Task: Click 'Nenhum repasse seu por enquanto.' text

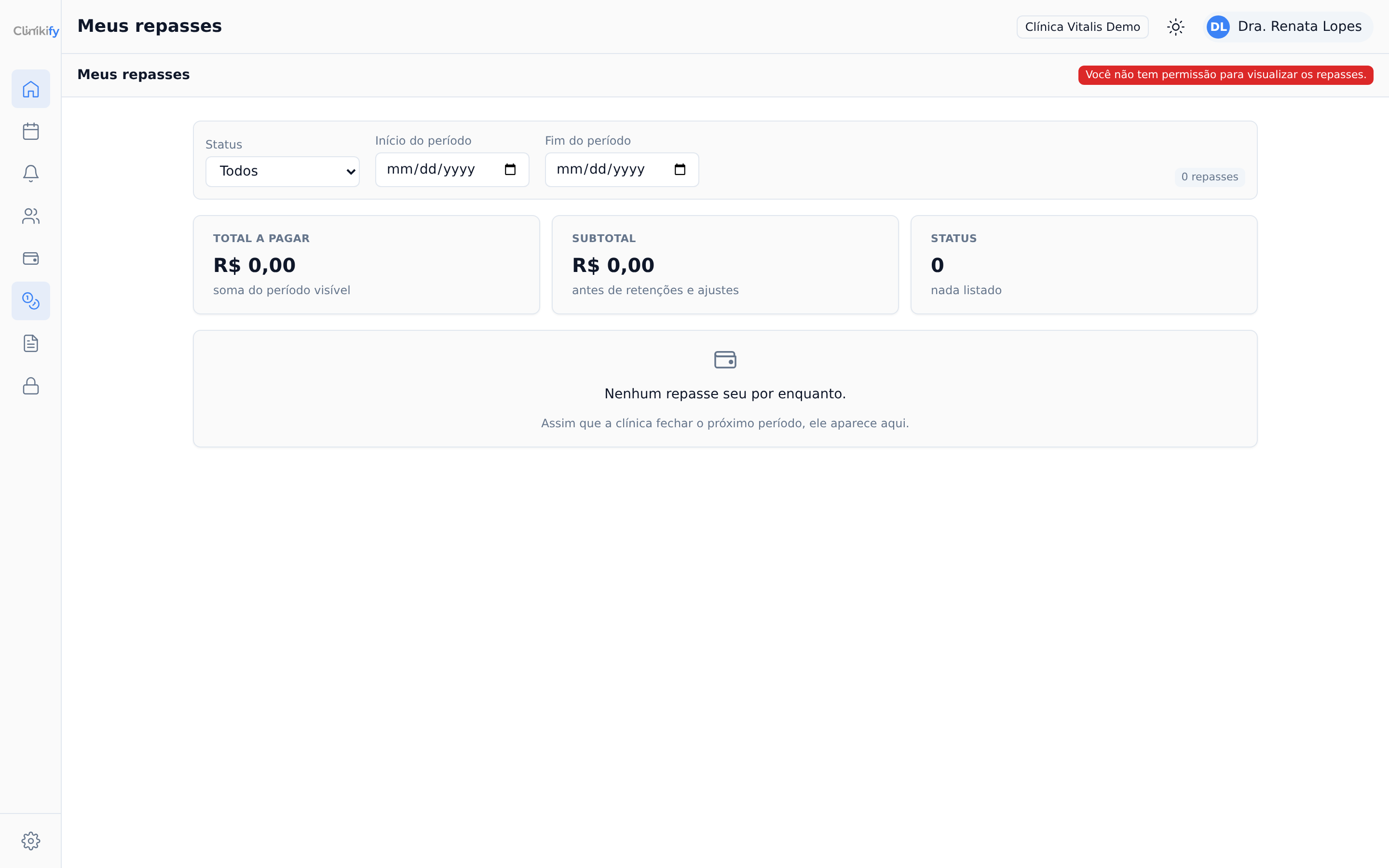Action: pyautogui.click(x=725, y=394)
